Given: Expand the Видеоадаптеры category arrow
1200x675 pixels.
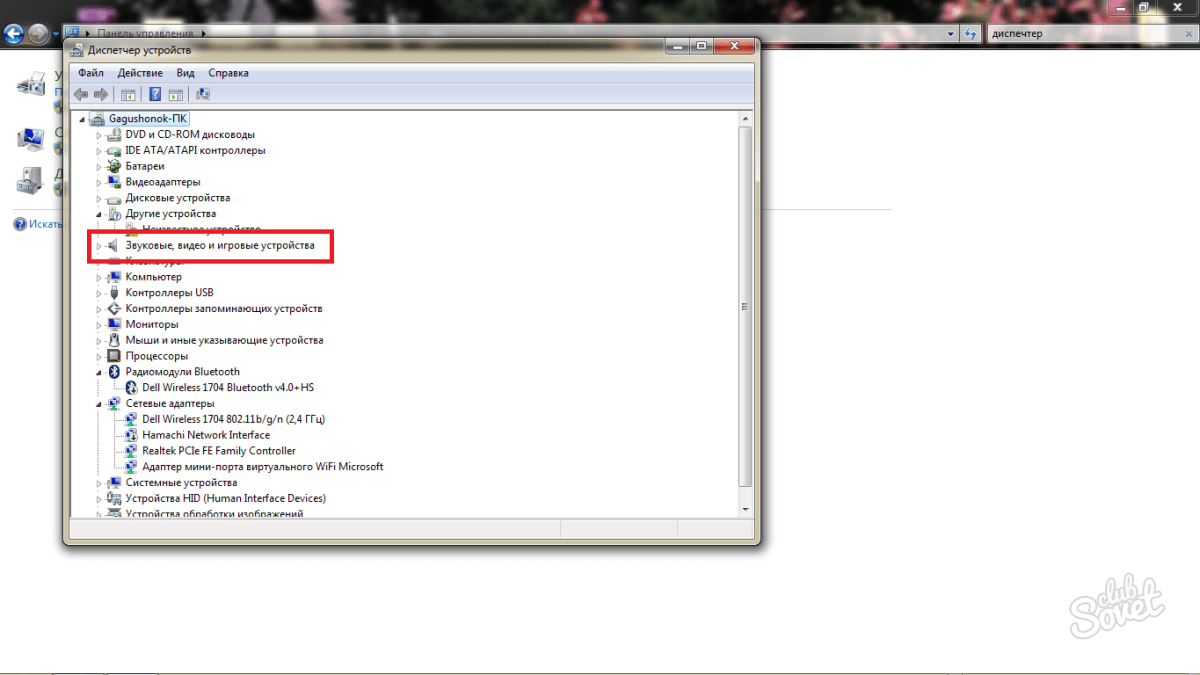Looking at the screenshot, I should (x=99, y=182).
